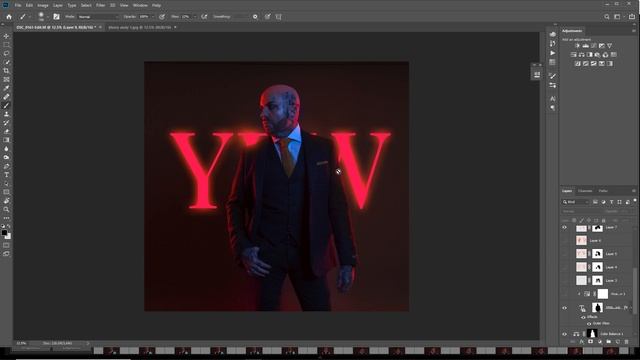The image size is (640, 360).
Task: Select the Zoom tool
Action: click(x=6, y=209)
